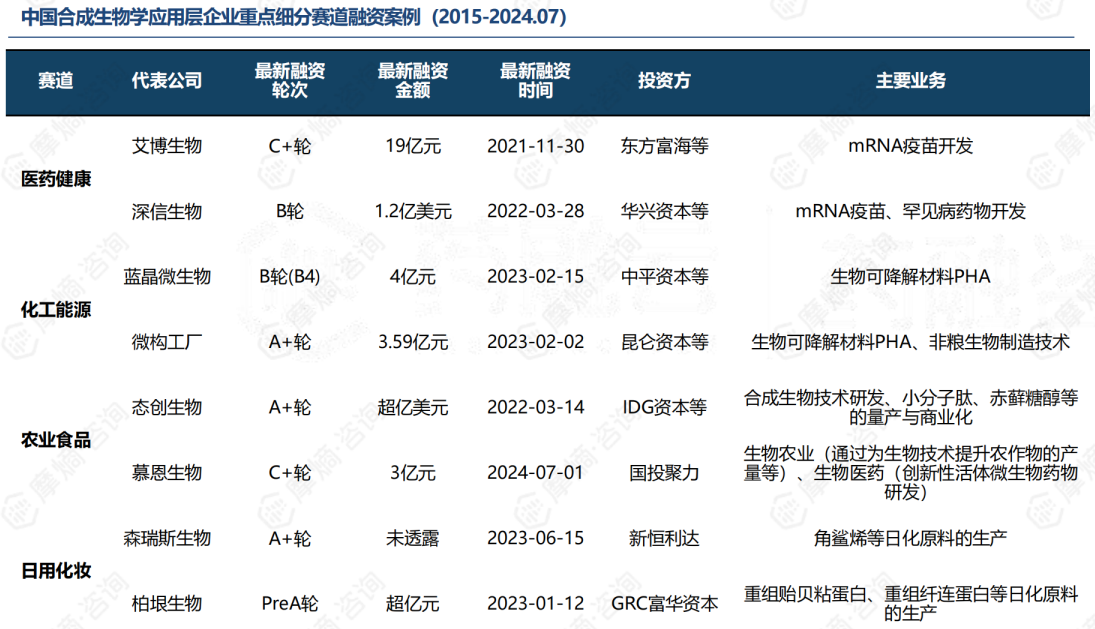Click the 超亿美元 amount cell
Viewport: 1095px width, 629px height.
413,407
